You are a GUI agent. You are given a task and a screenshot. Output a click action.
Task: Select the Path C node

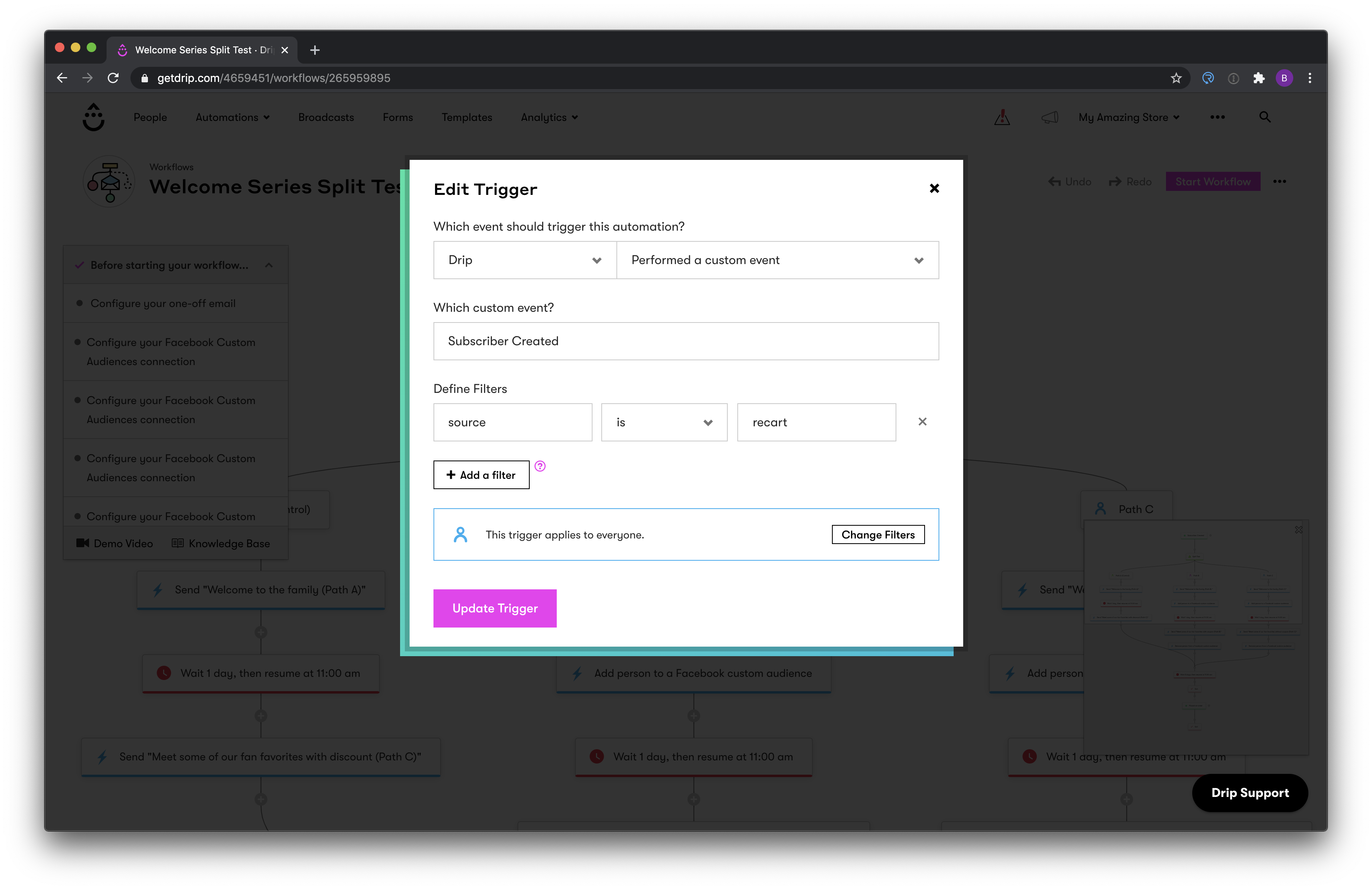click(x=1126, y=509)
